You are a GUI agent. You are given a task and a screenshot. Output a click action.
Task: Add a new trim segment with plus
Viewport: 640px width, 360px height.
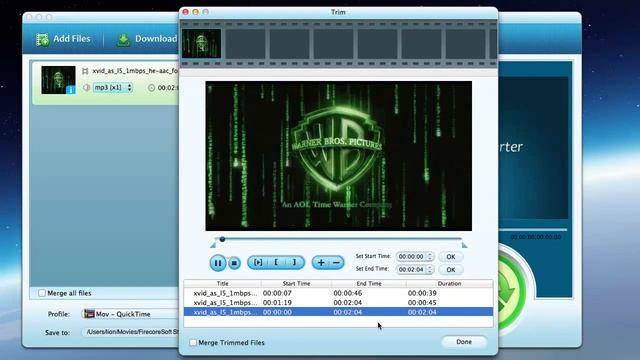click(321, 263)
